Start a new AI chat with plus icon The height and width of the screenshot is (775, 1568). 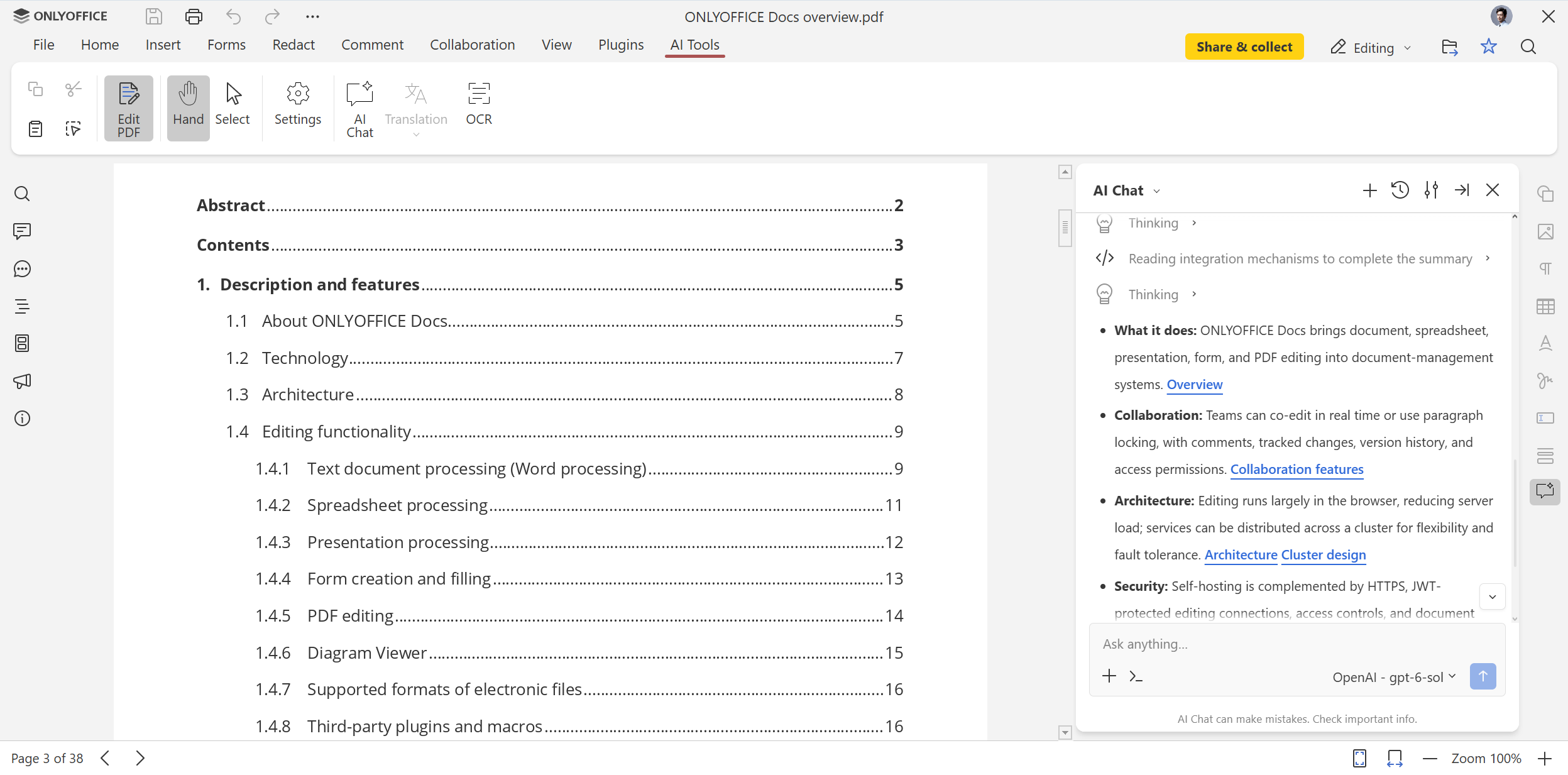(1369, 190)
